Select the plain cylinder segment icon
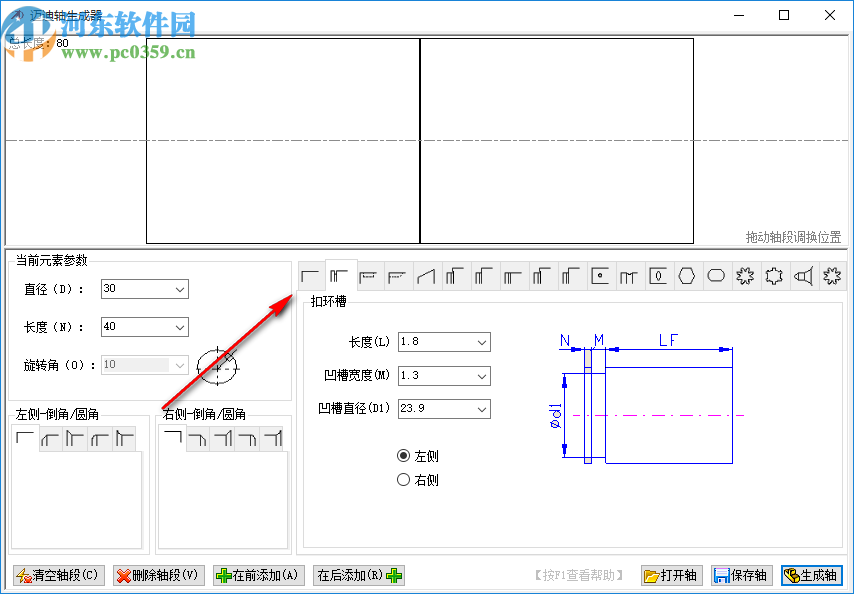This screenshot has height=594, width=854. point(310,275)
